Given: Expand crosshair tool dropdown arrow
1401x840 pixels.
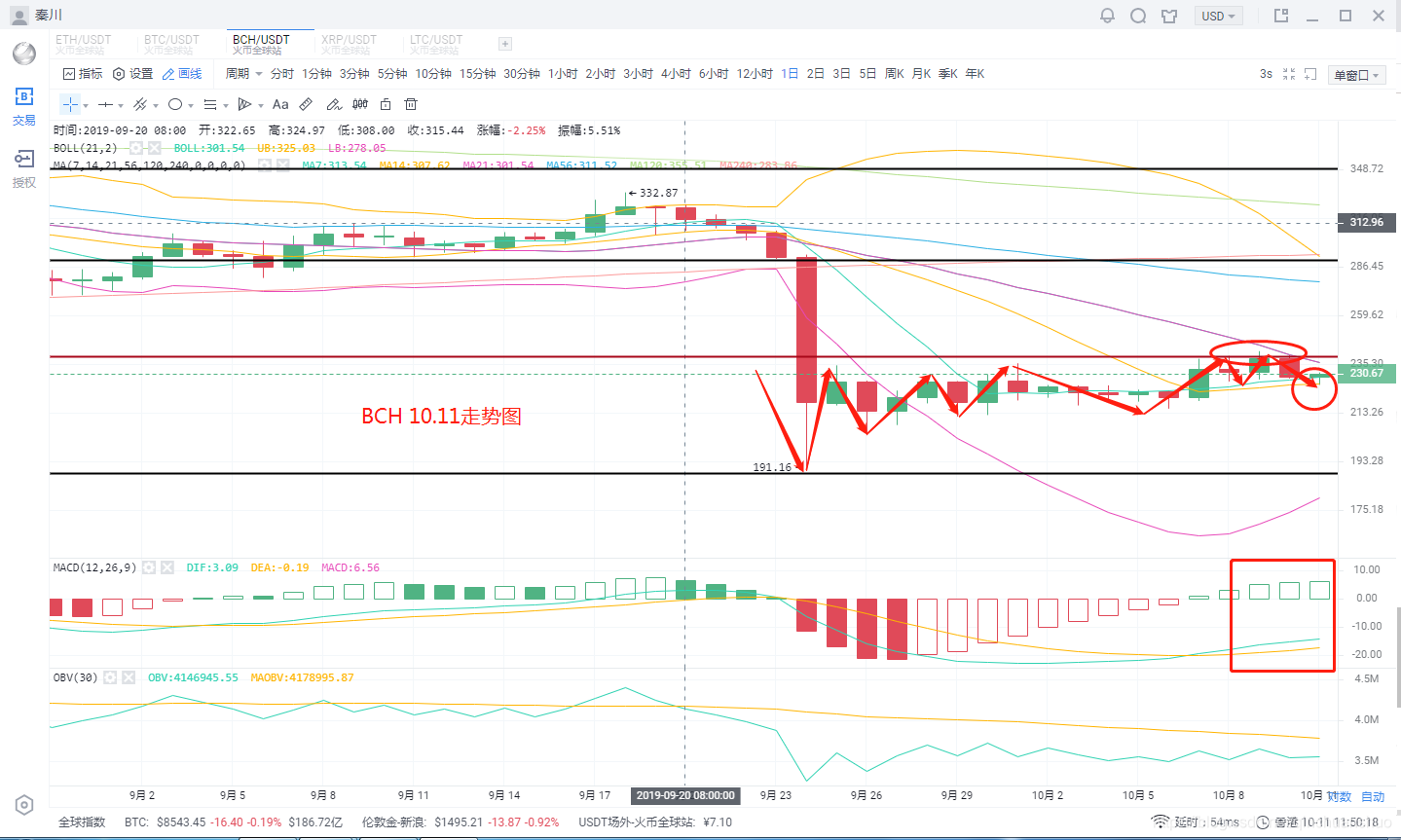Looking at the screenshot, I should click(86, 105).
